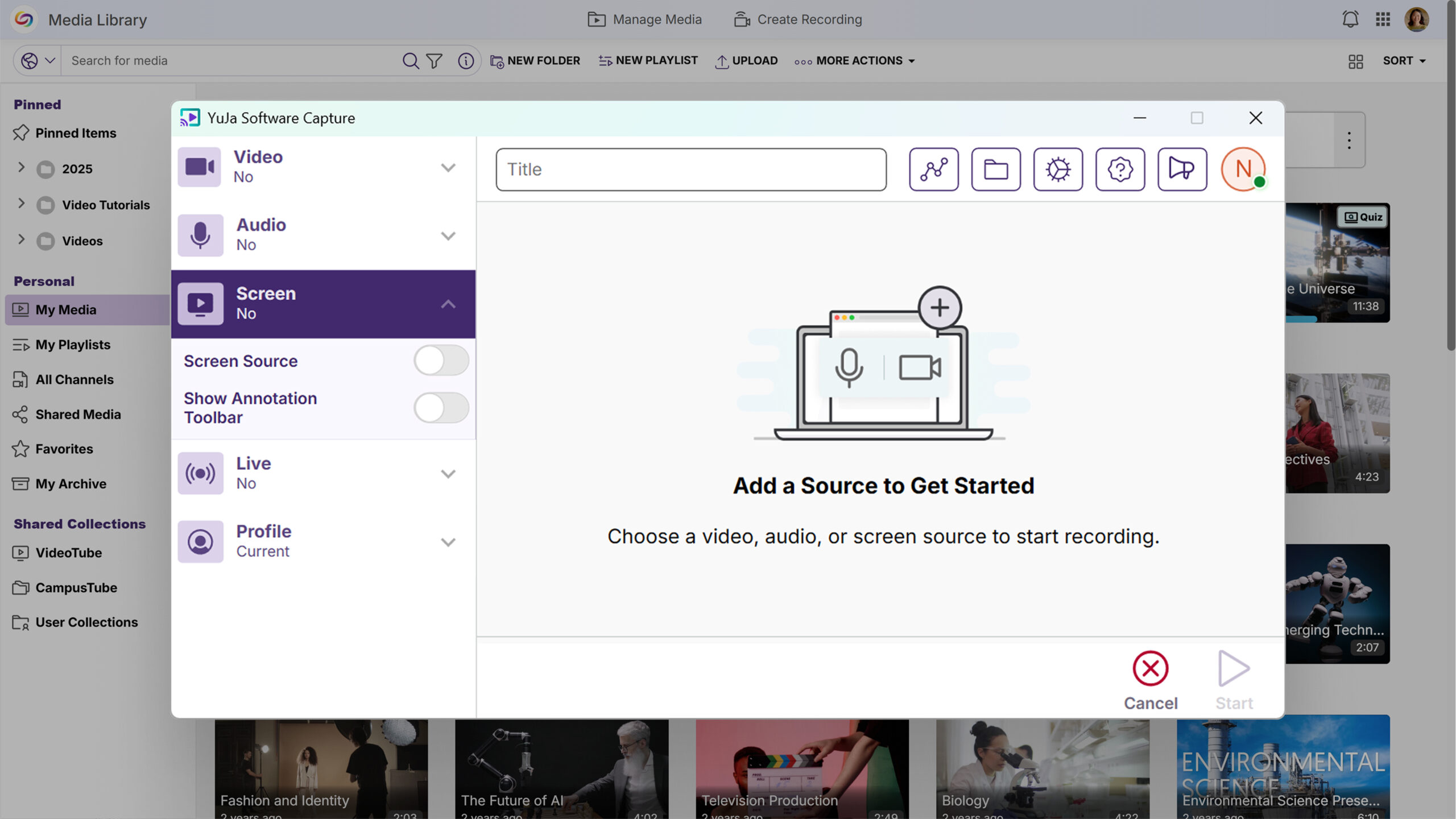Click the New Playlist button
Screen dimensions: 1456x819
648,60
